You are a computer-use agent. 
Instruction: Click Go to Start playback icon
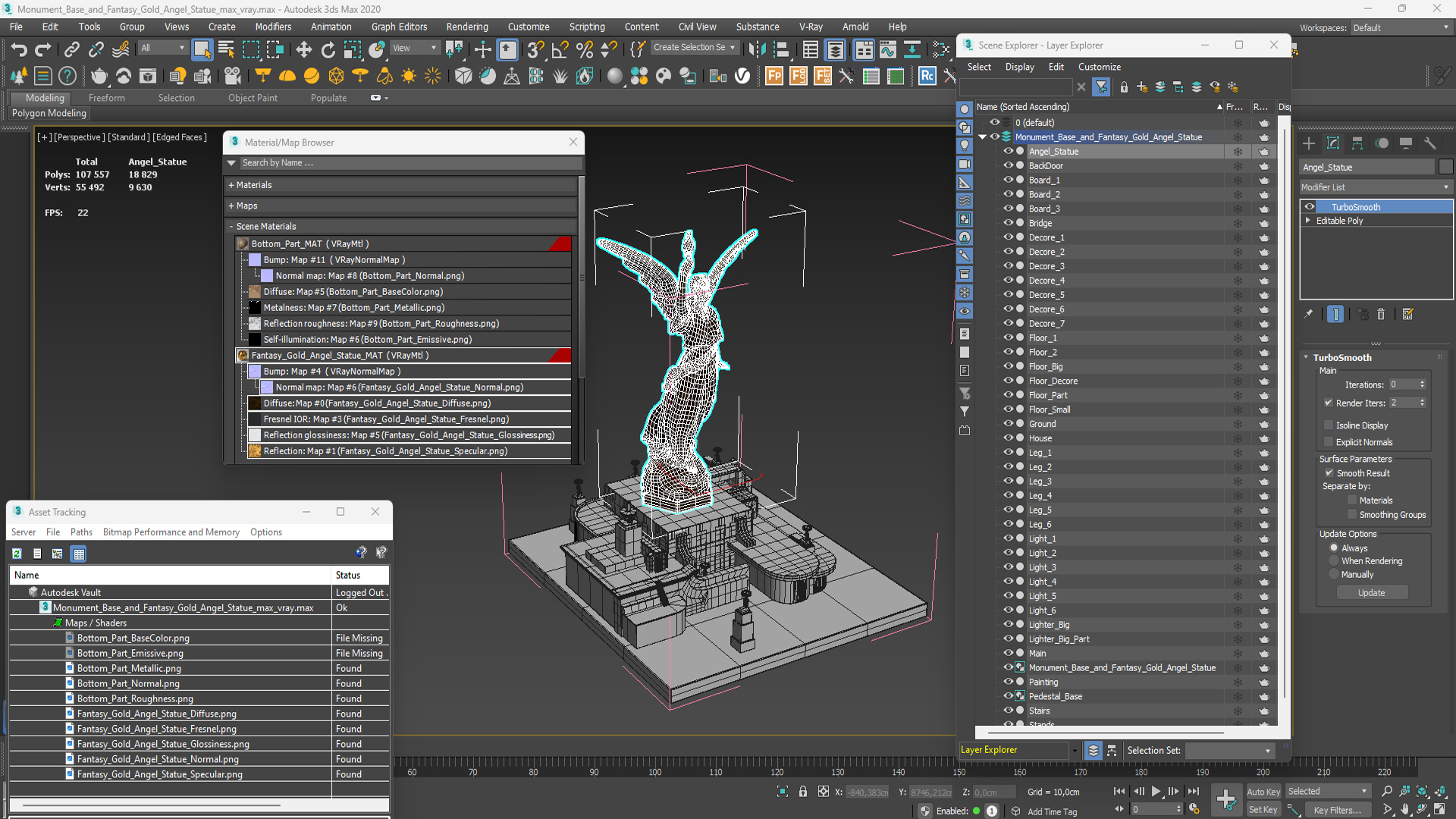(1119, 791)
